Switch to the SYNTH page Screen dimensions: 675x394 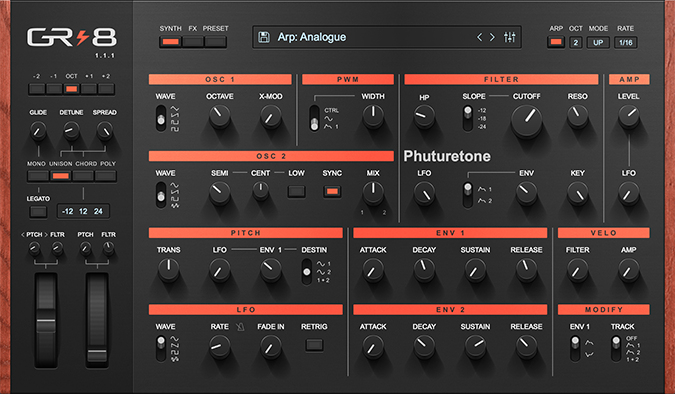tap(170, 42)
